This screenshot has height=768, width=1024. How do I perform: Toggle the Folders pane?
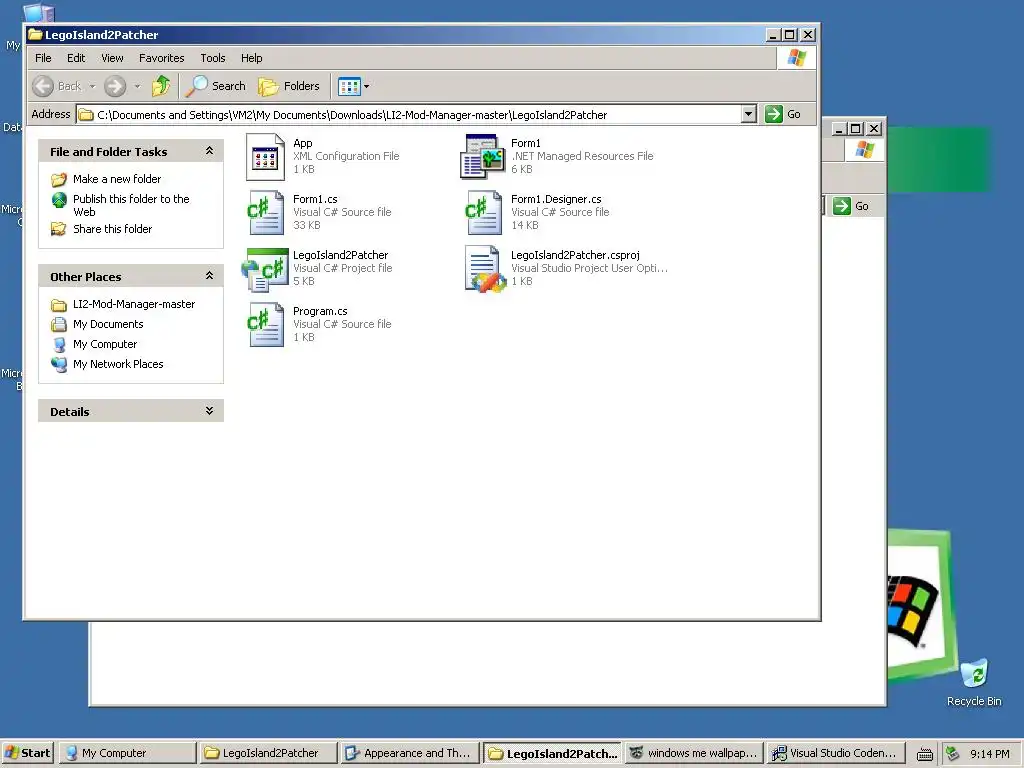pos(288,86)
